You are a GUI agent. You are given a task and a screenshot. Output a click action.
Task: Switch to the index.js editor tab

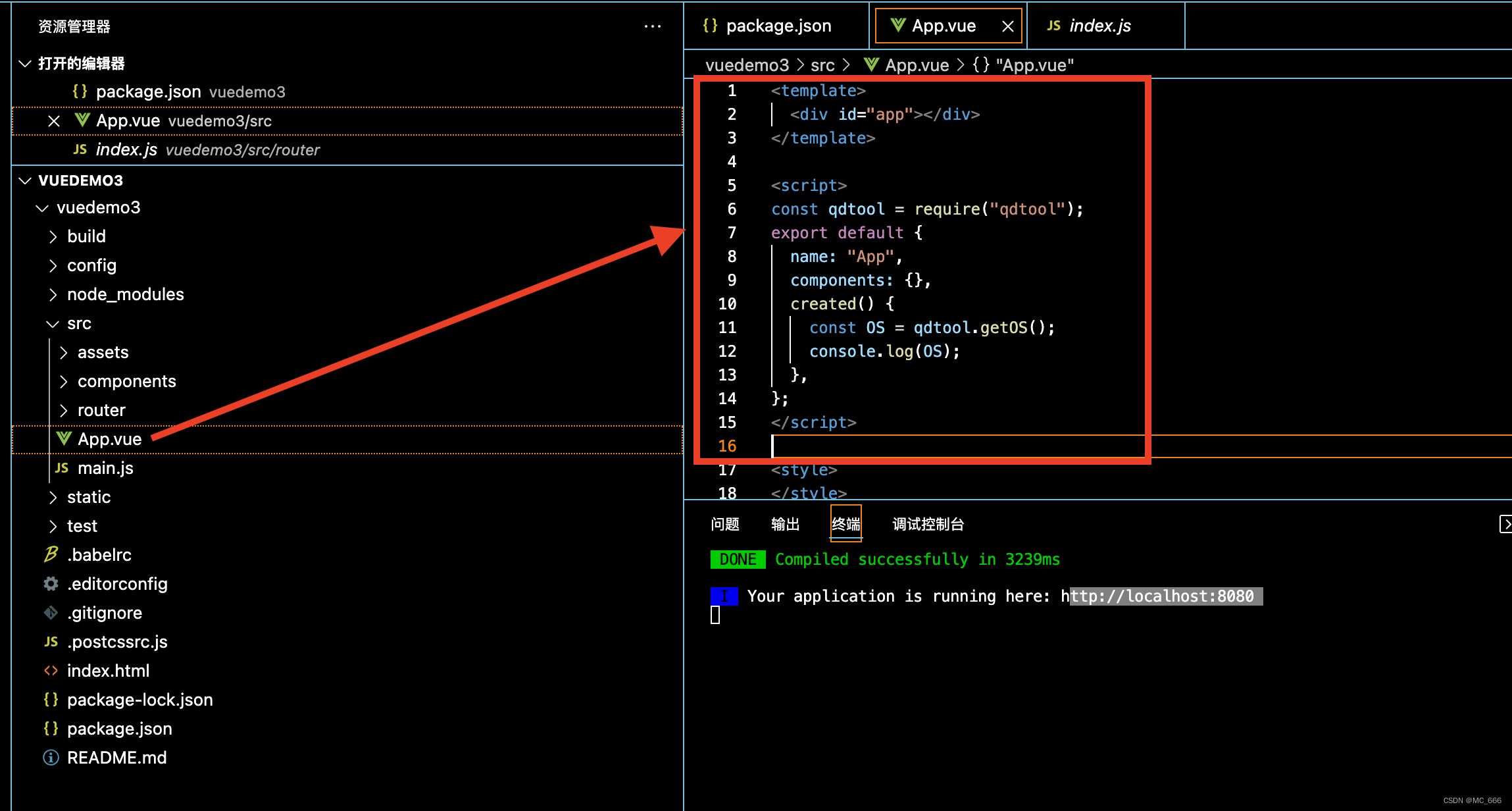(1106, 26)
